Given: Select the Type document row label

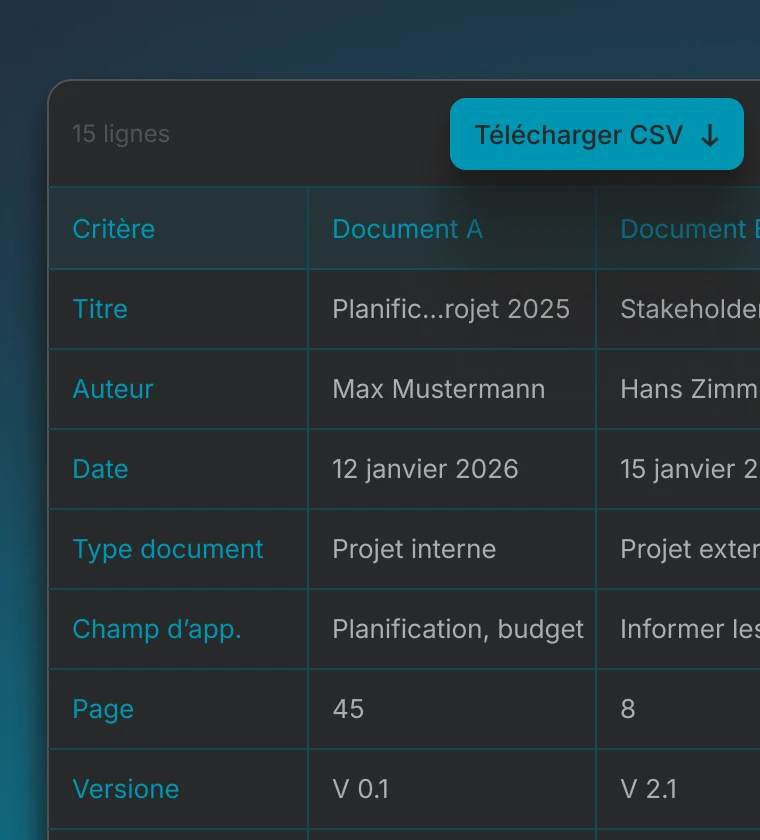Looking at the screenshot, I should point(168,549).
